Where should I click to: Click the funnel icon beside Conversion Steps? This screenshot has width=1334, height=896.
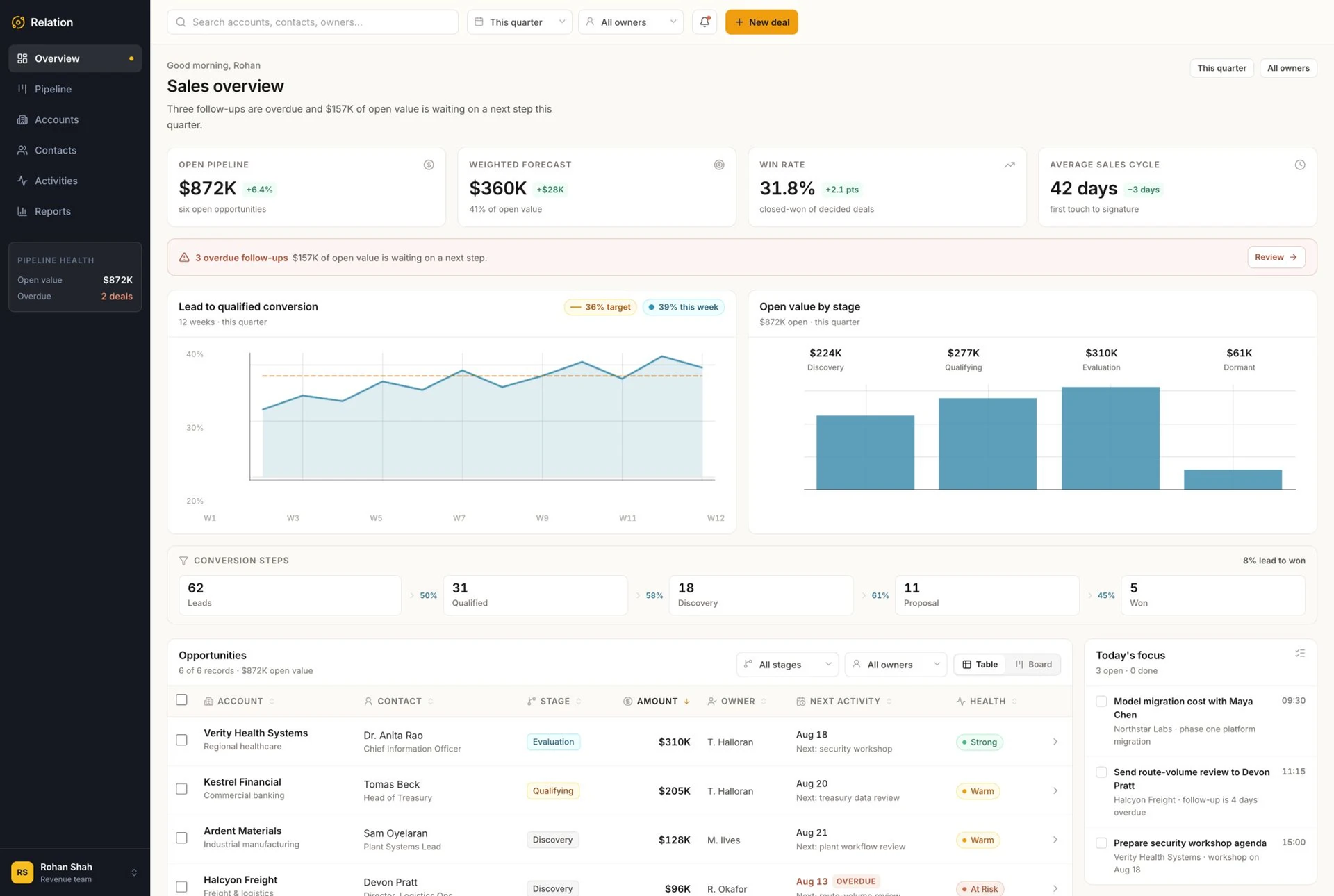tap(183, 561)
